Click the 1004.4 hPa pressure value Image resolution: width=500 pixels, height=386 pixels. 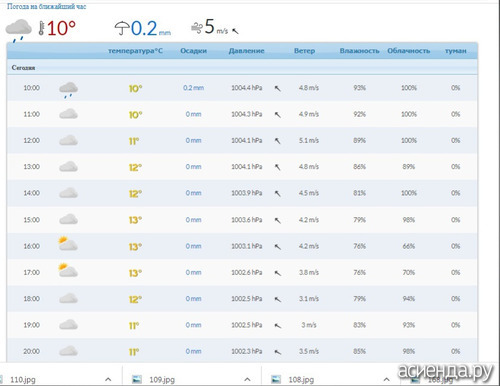[247, 88]
